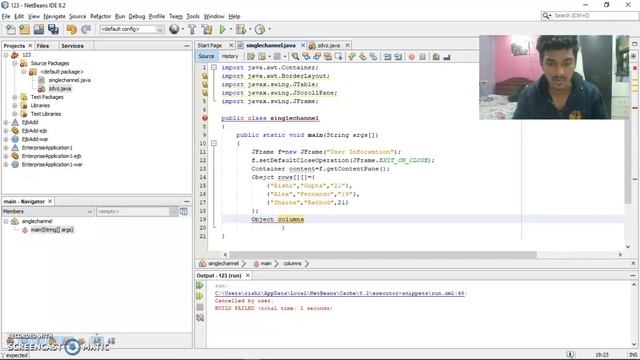Click the Stop button in Output panel
Viewport: 640px width, 360px height.
tap(200, 307)
